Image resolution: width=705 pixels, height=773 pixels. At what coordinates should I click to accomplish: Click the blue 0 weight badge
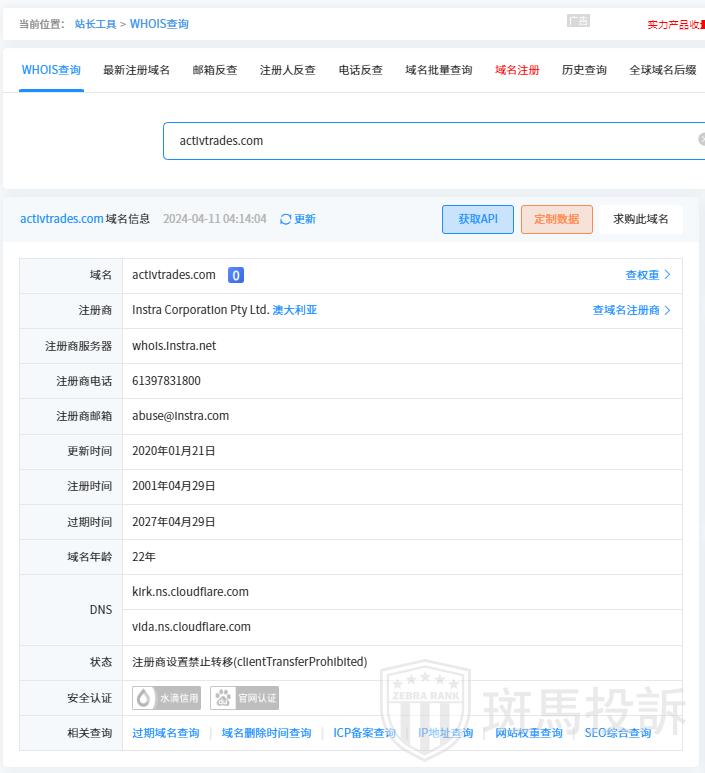235,275
